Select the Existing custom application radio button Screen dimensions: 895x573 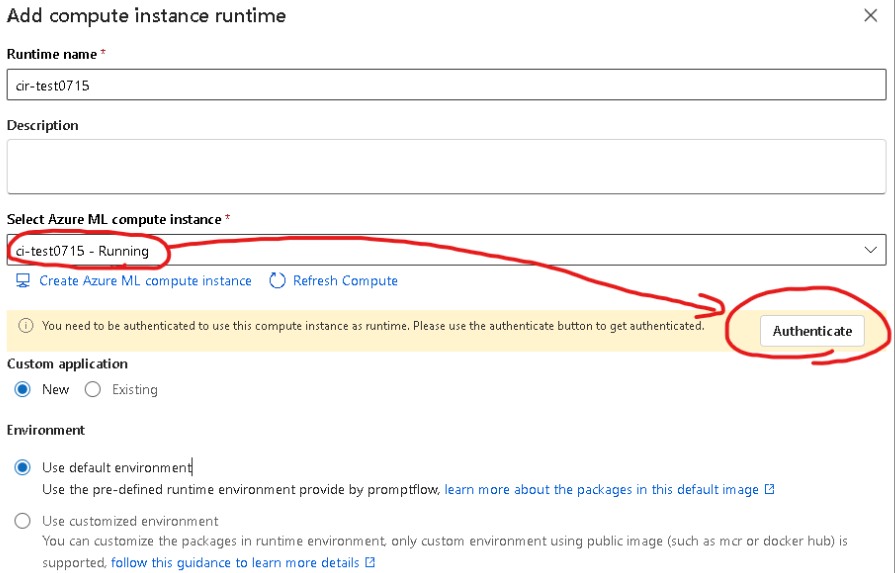pyautogui.click(x=93, y=389)
